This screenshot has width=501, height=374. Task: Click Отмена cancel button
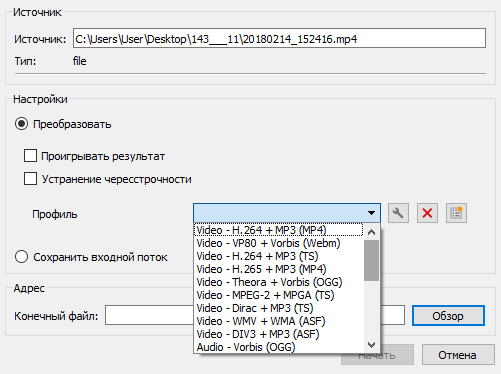[458, 355]
